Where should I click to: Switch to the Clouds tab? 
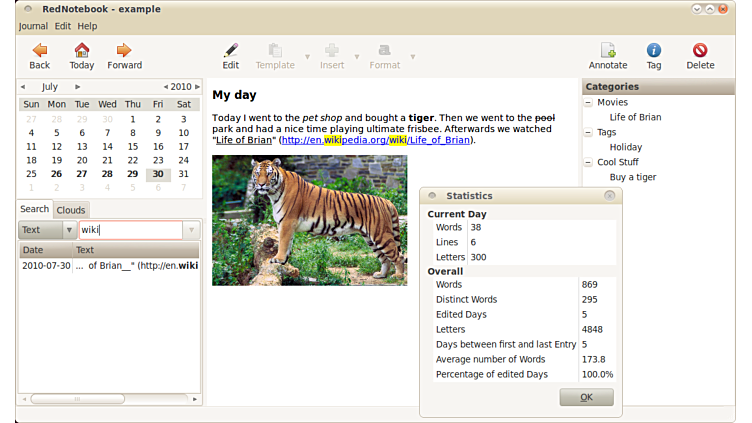click(x=71, y=210)
